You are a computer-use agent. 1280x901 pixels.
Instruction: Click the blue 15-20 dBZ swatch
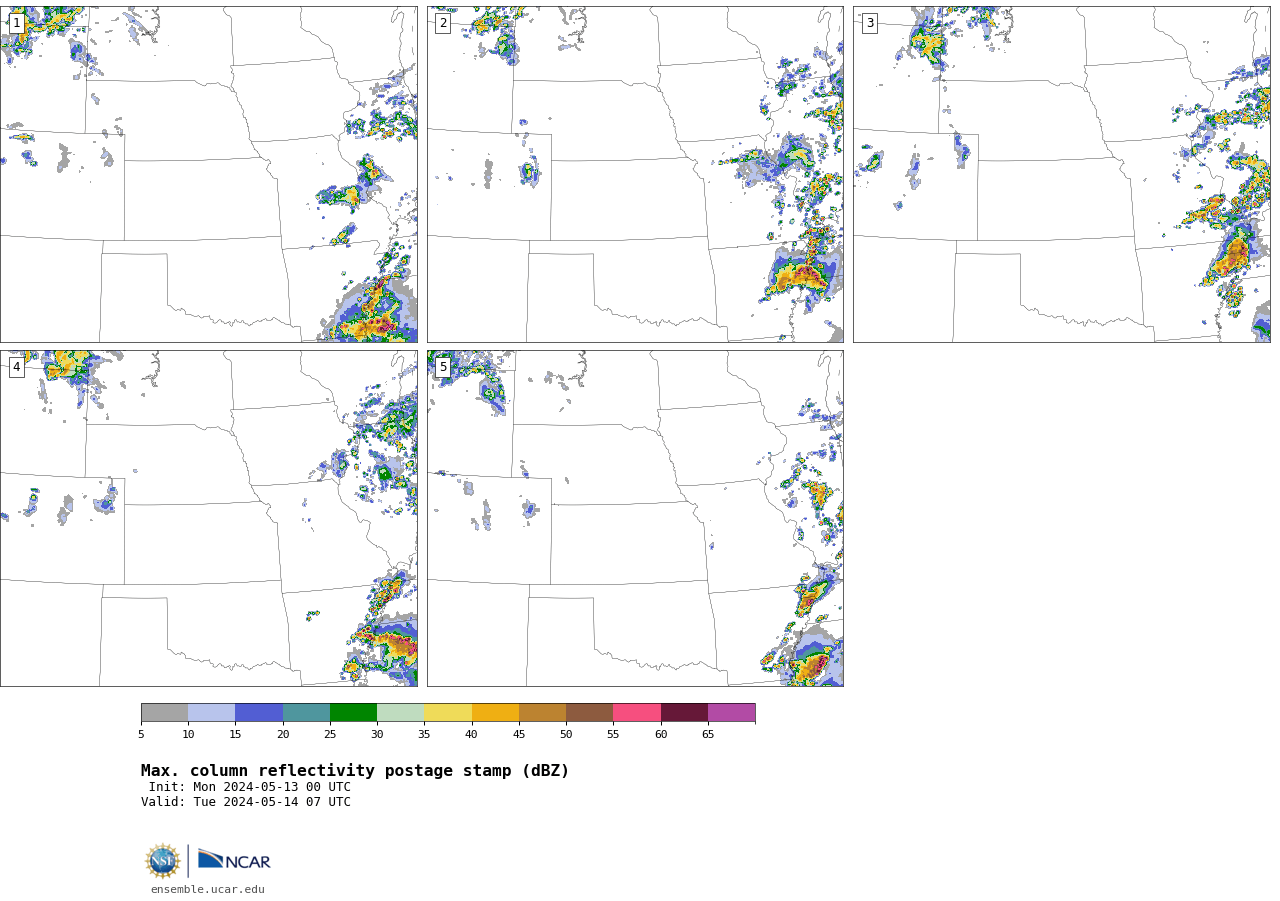(x=259, y=712)
